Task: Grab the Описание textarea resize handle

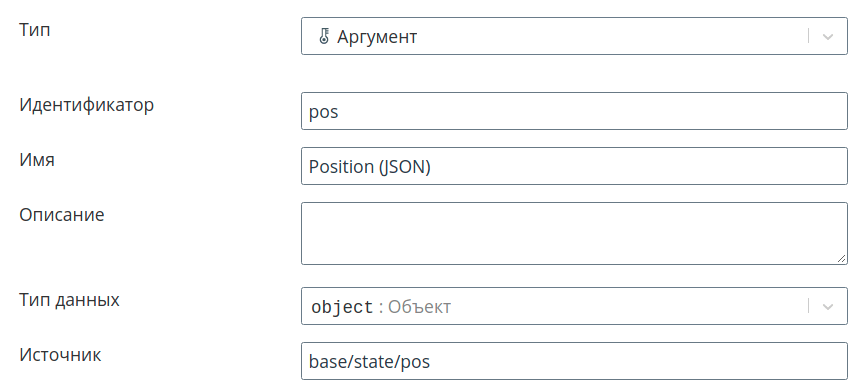Action: click(x=842, y=259)
